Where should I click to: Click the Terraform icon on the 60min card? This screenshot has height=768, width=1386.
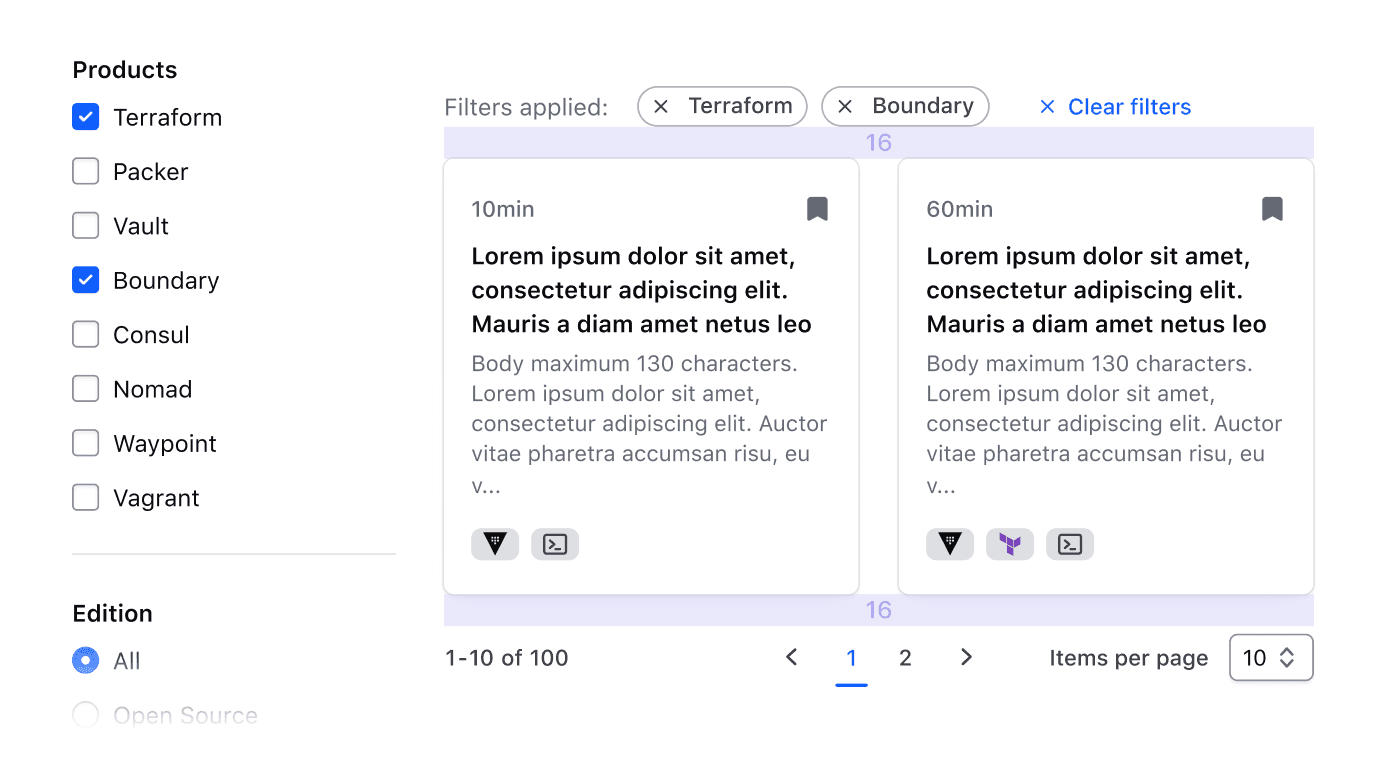click(1010, 544)
